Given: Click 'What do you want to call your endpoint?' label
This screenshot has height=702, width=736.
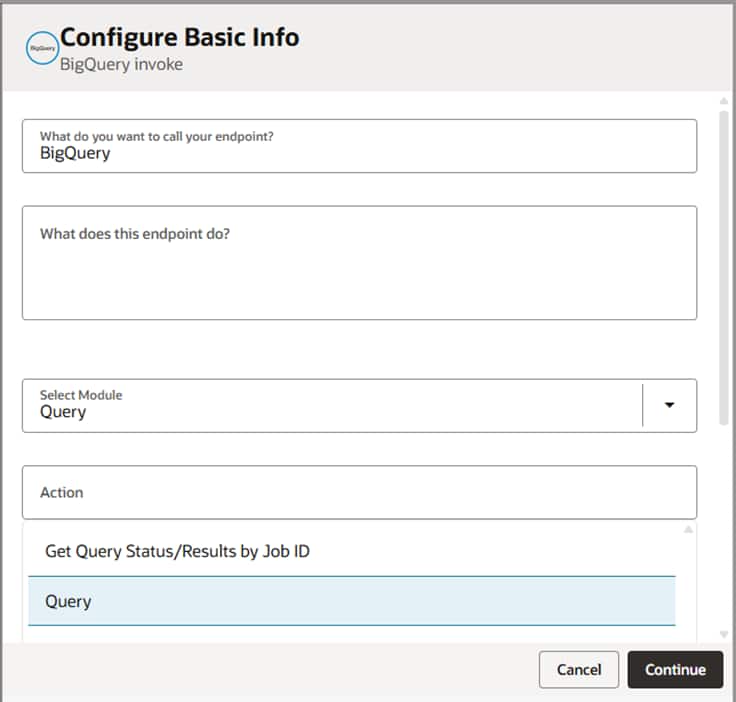Looking at the screenshot, I should pos(157,136).
